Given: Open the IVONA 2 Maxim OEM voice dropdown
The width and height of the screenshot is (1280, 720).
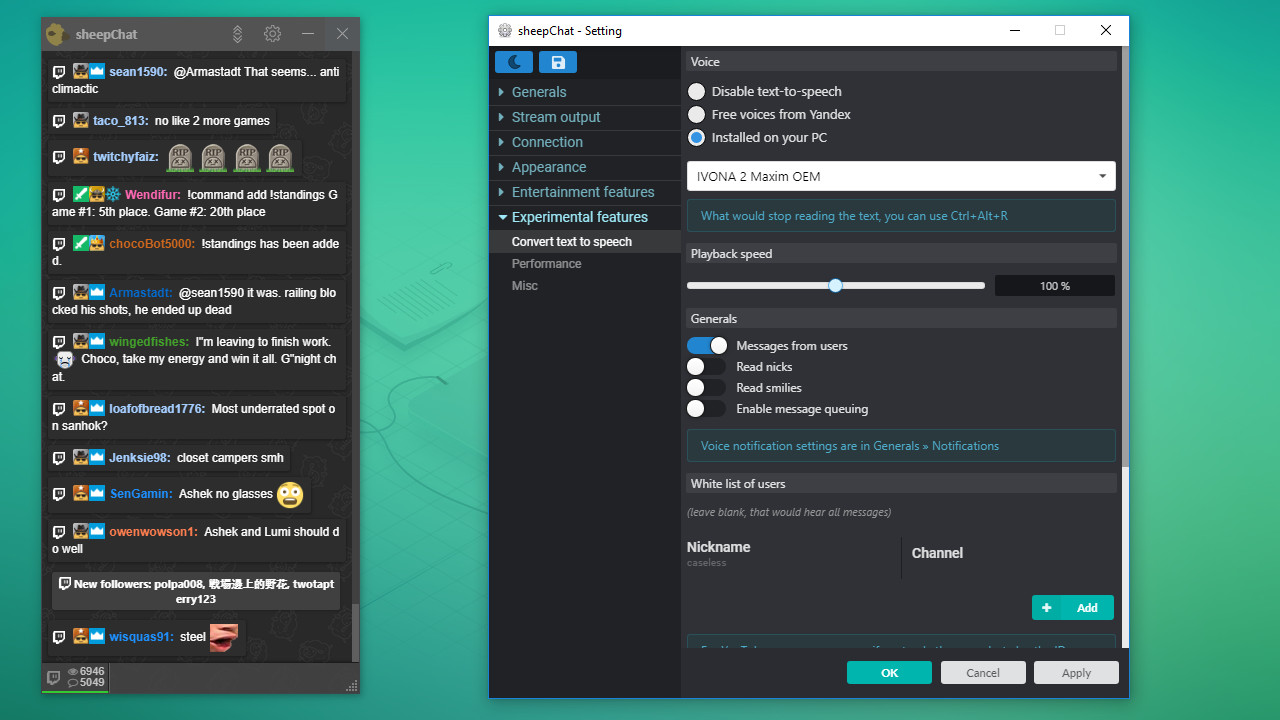Looking at the screenshot, I should pos(900,175).
